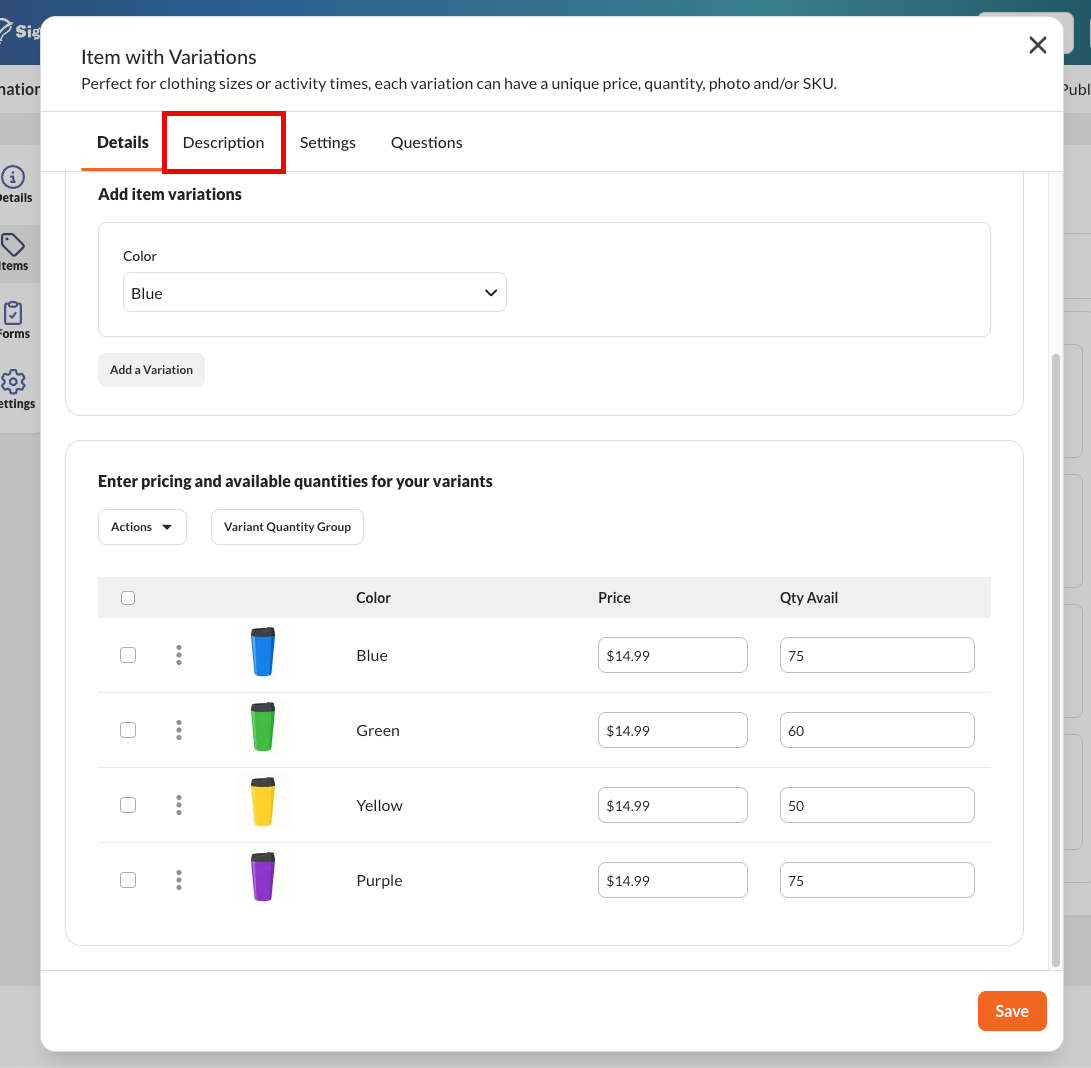Click the Variant Quantity Group button
Screen dimensions: 1091x1068
click(287, 527)
